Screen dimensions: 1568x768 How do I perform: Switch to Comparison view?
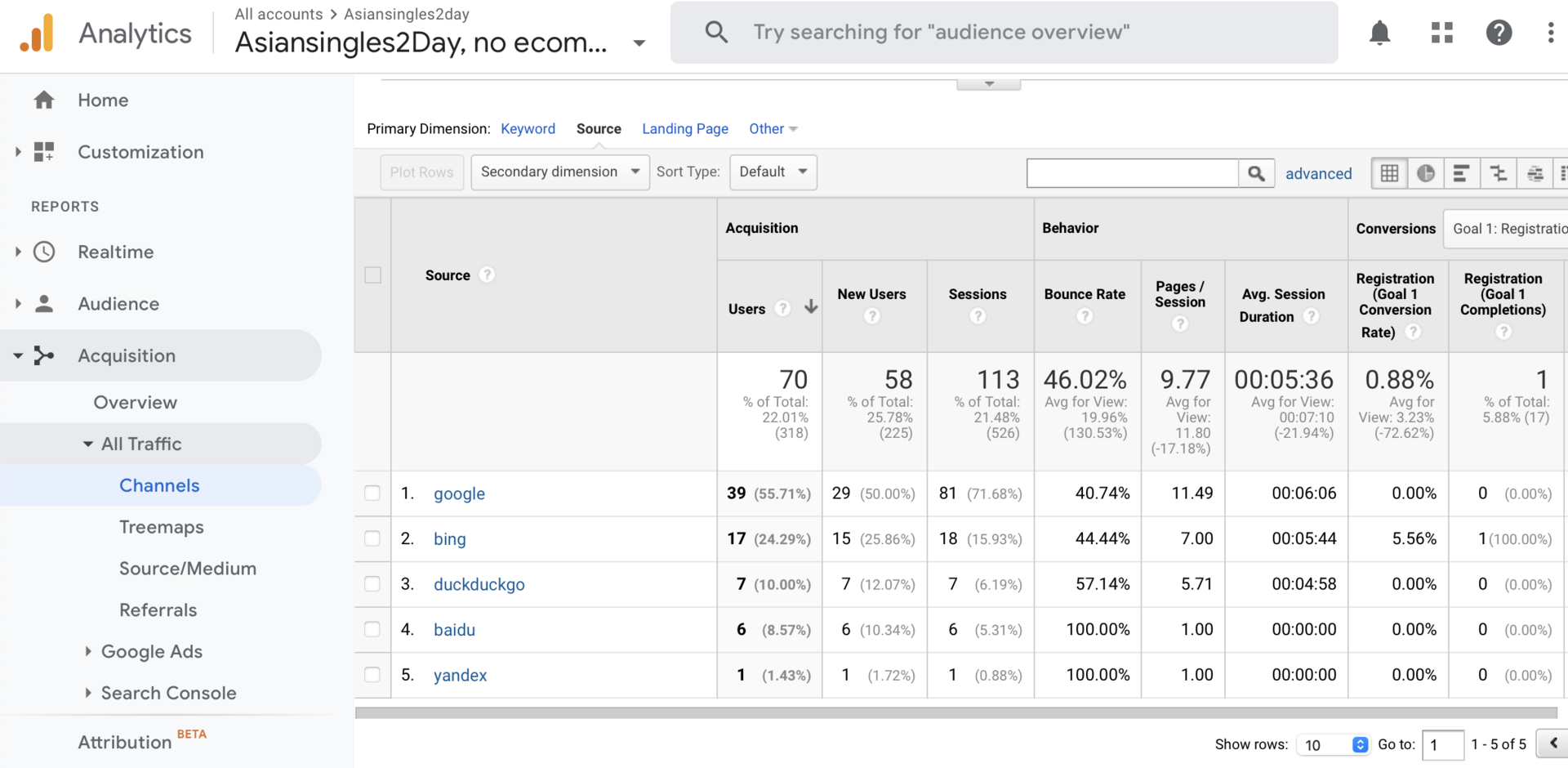(1498, 173)
